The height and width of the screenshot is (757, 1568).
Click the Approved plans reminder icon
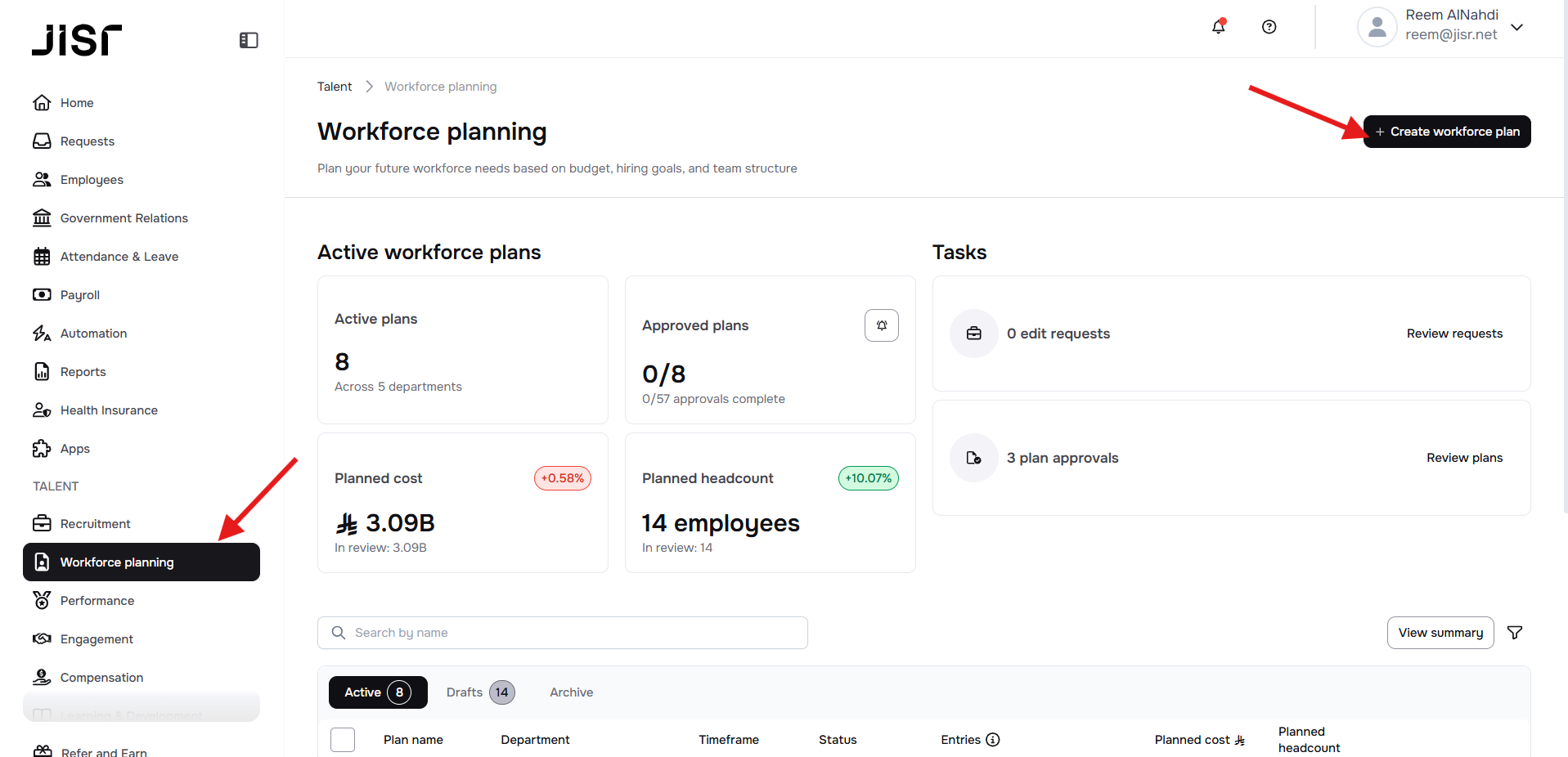881,325
